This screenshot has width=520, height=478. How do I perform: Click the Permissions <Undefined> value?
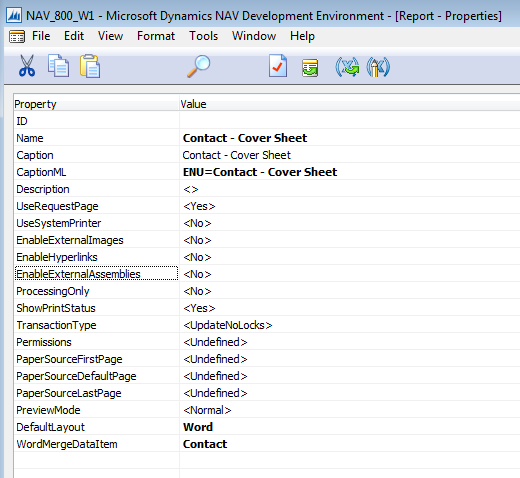click(215, 342)
